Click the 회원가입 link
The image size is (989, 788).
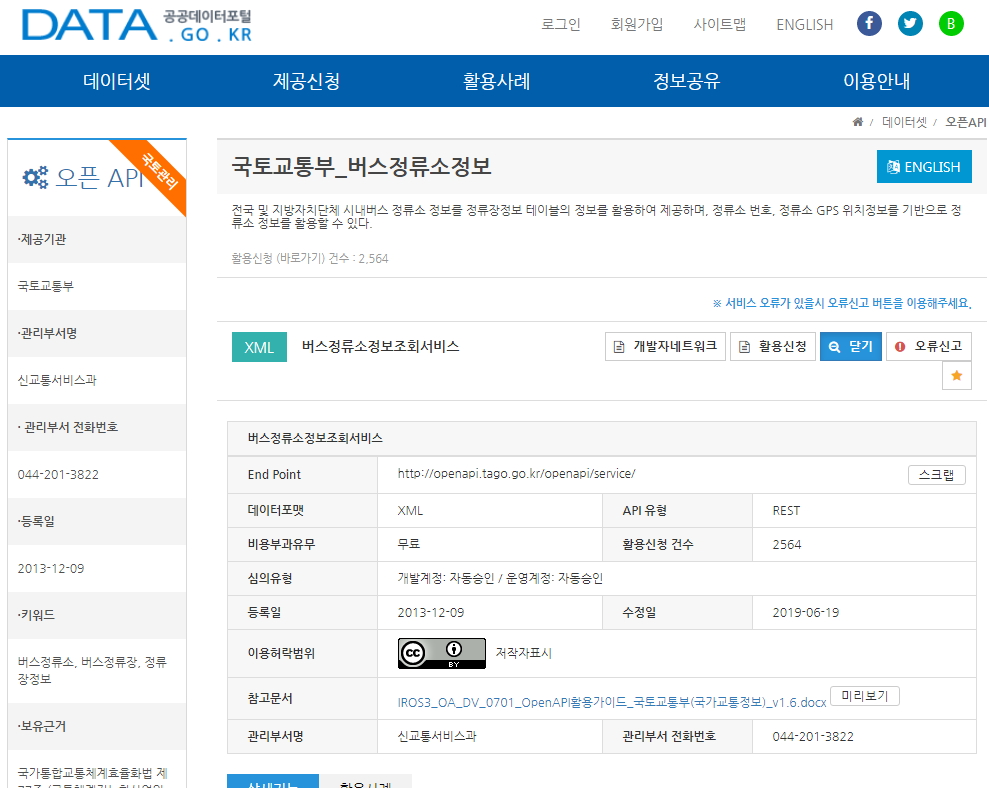tap(637, 25)
